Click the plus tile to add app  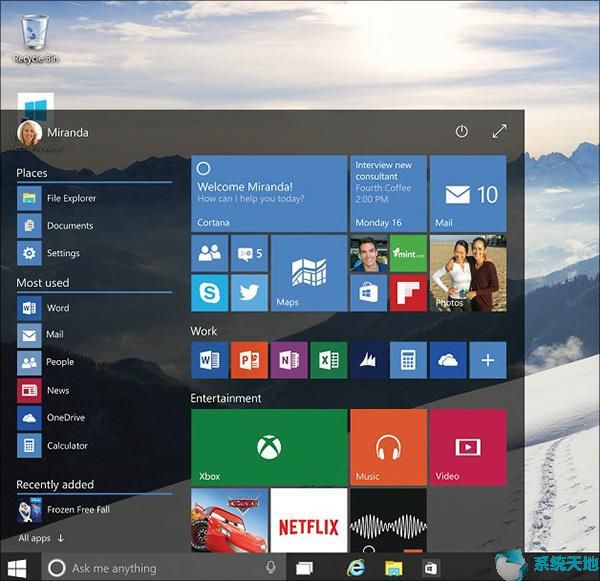click(x=488, y=360)
